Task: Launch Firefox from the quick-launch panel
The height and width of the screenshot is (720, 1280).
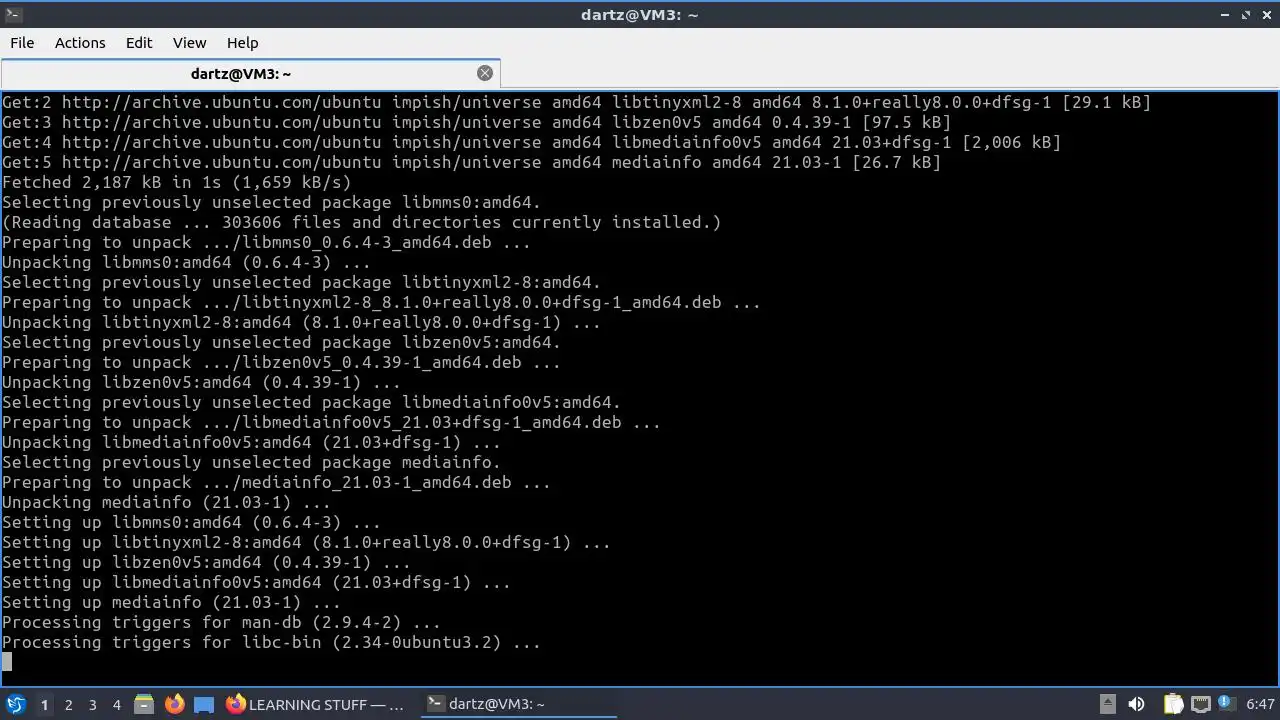Action: coord(174,705)
